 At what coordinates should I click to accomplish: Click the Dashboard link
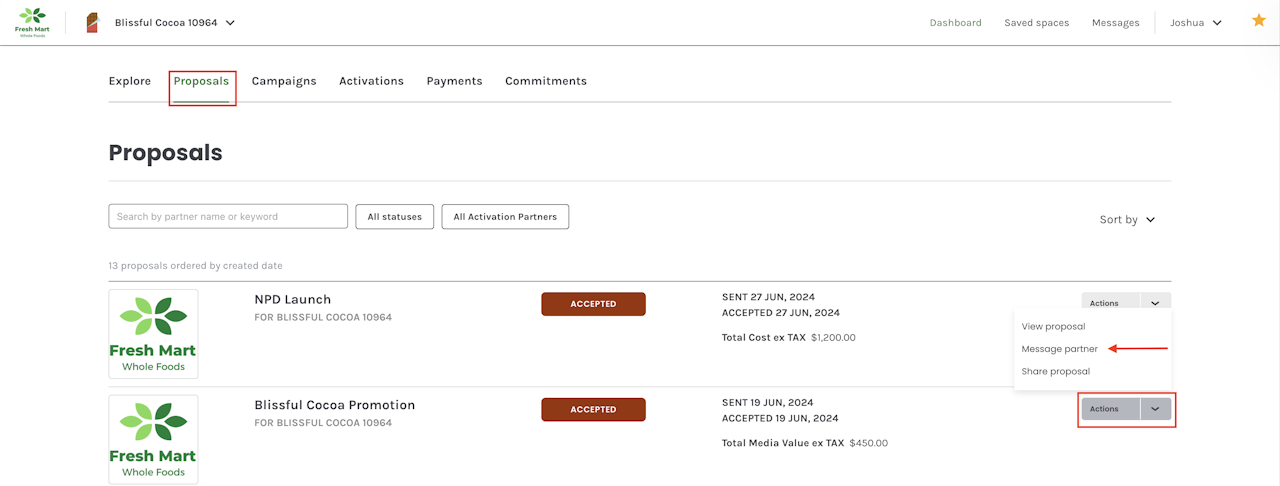(x=955, y=22)
